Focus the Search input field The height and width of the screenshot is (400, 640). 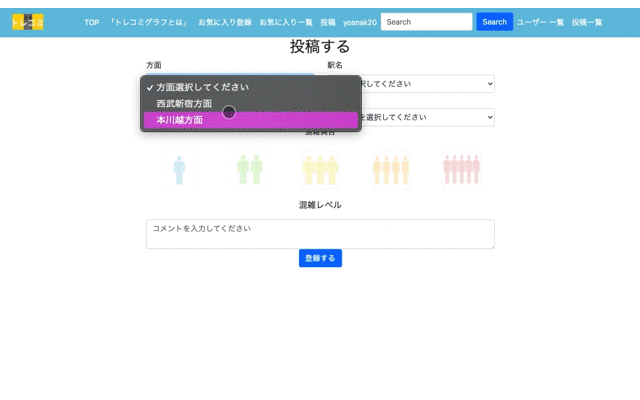427,22
